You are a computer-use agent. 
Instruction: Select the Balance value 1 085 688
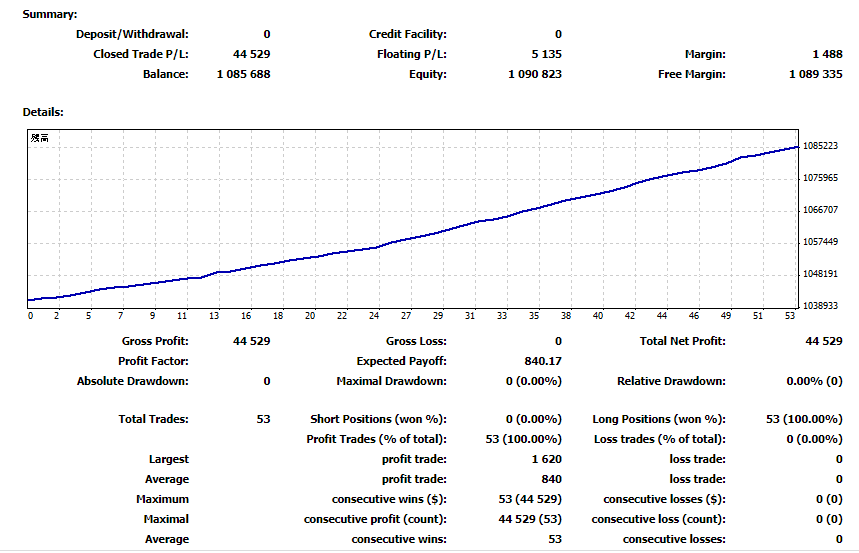pyautogui.click(x=243, y=74)
